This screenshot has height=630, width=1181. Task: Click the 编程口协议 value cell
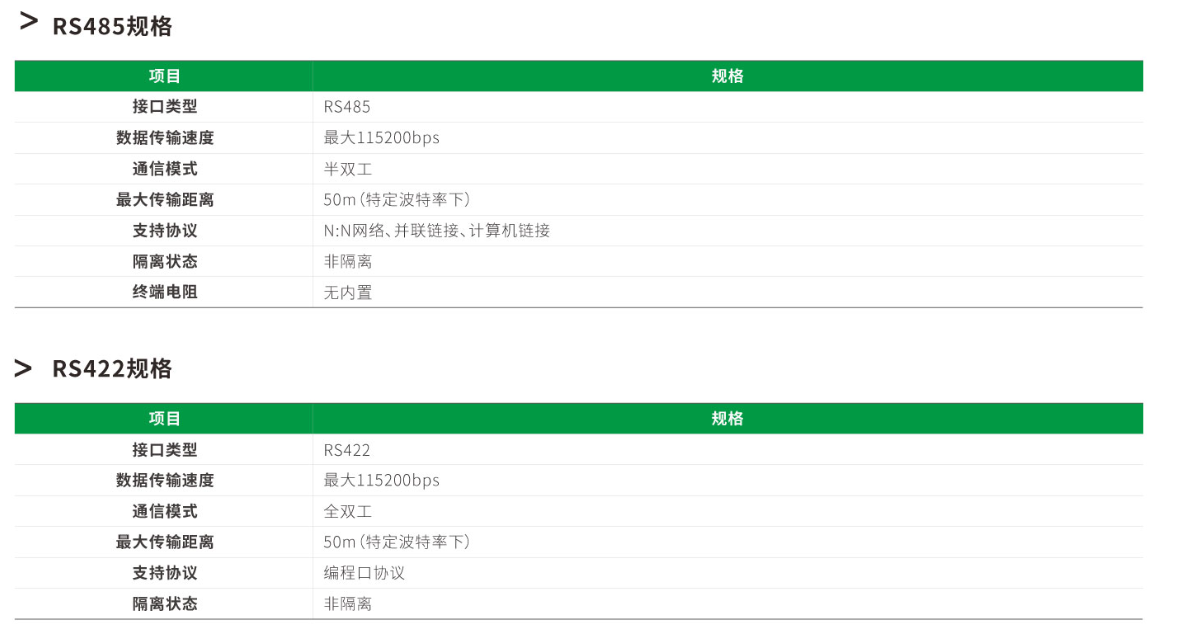364,573
